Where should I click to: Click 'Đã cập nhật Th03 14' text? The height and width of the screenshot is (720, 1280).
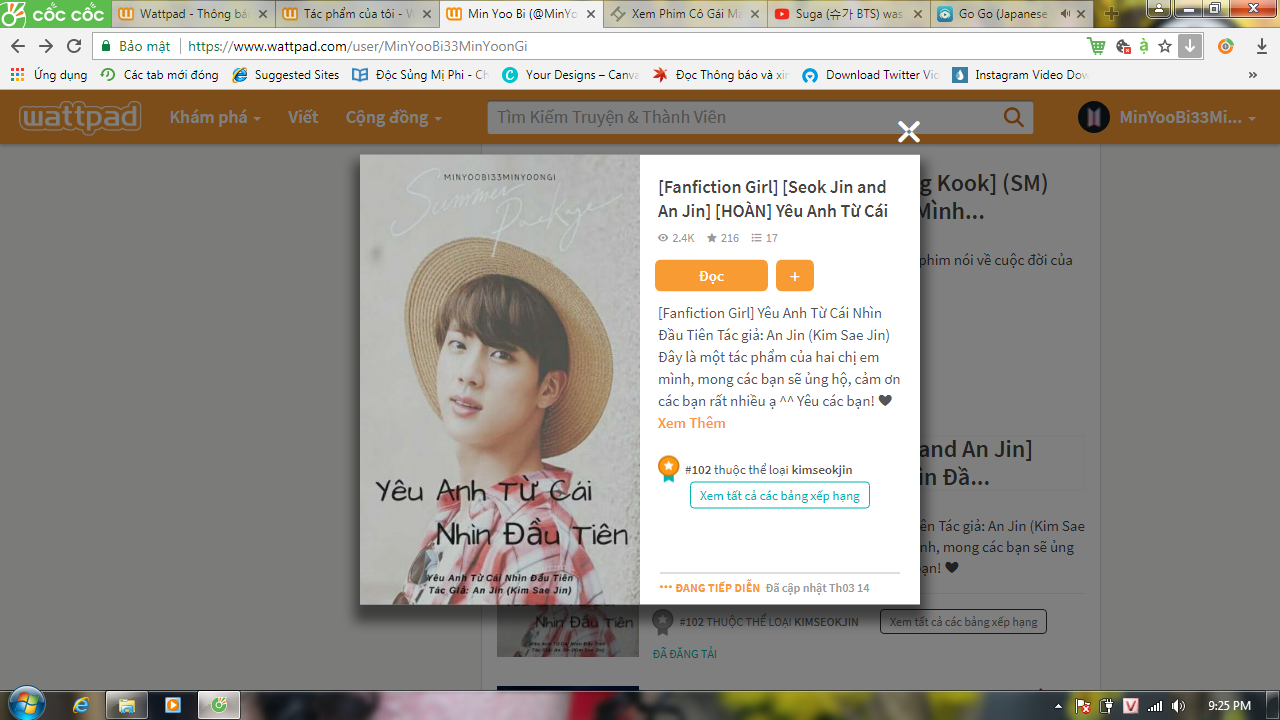[x=817, y=588]
